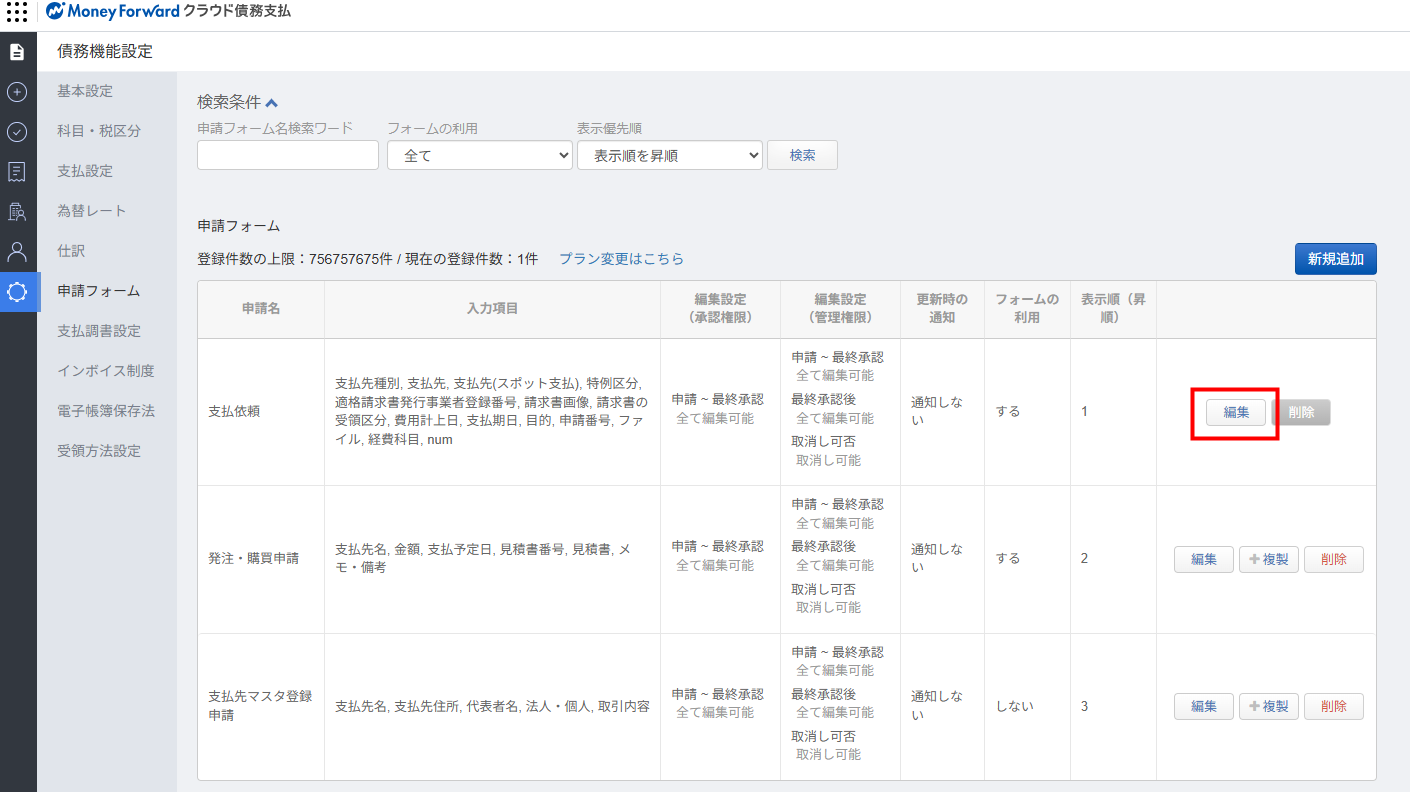1410x792 pixels.
Task: Click the plus-circle icon in left rail
Action: 17,92
